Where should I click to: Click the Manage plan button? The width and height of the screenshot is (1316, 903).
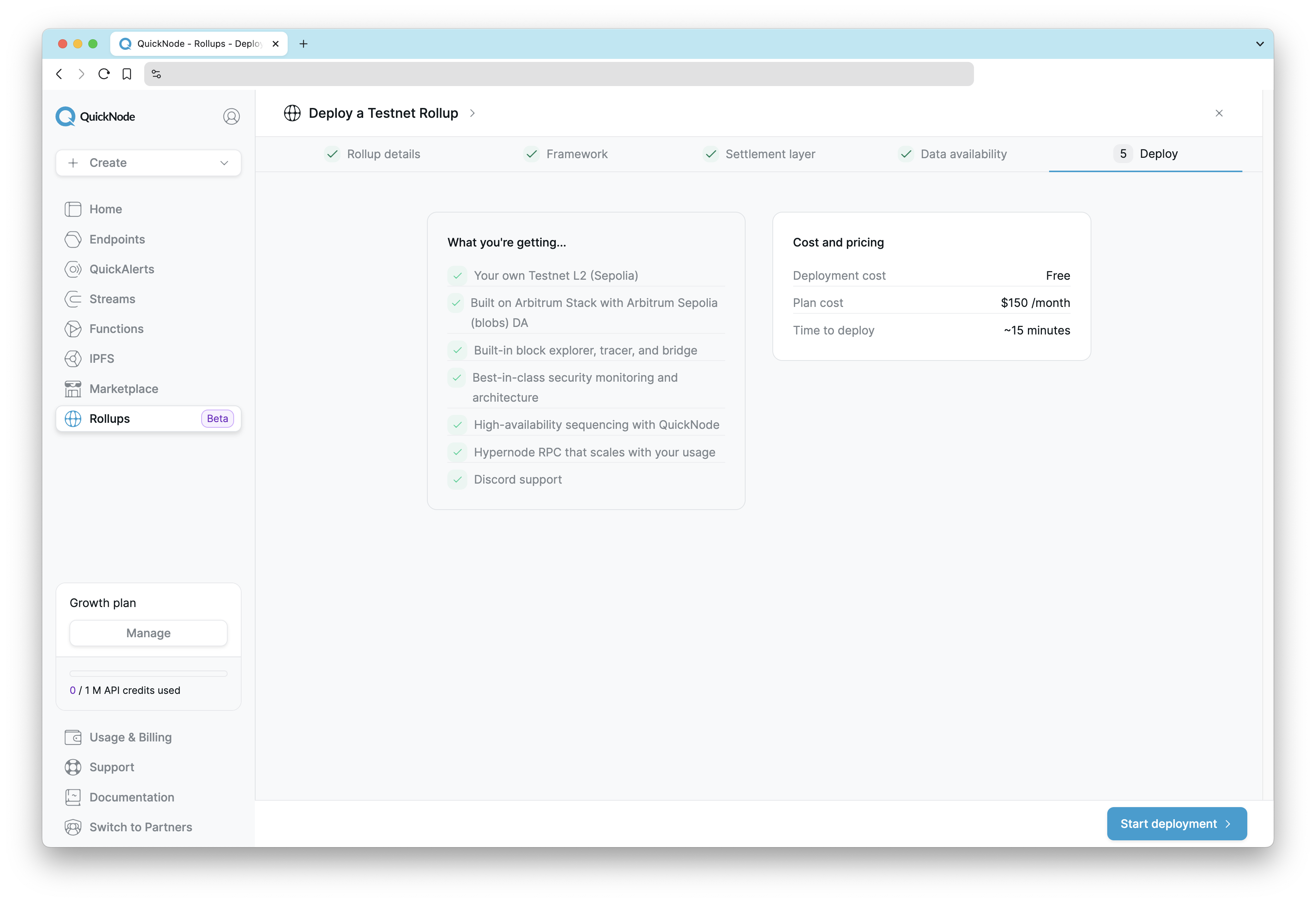click(148, 633)
